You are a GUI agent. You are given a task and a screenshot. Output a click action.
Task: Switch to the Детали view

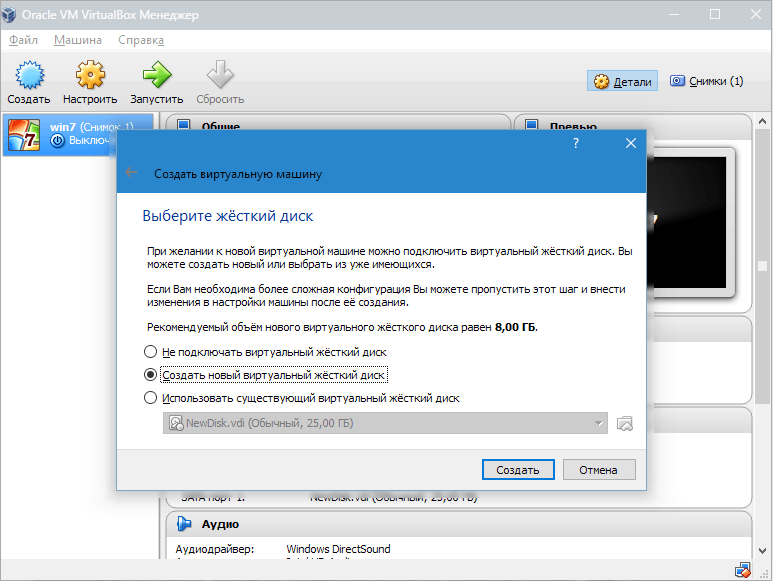[622, 81]
